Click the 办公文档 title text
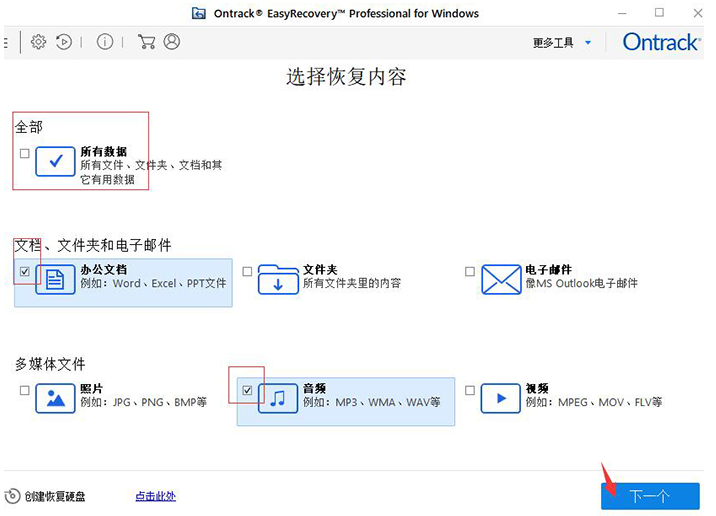 [104, 269]
